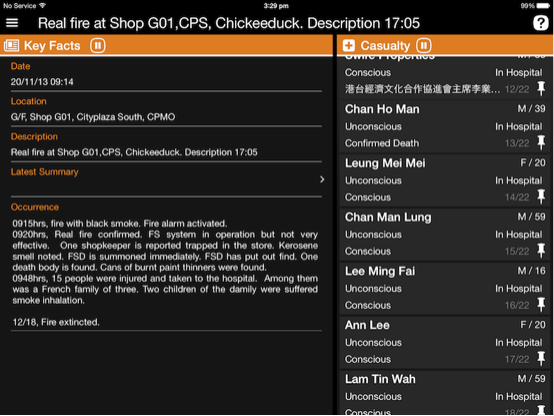Click the Casualty plus icon

click(348, 46)
